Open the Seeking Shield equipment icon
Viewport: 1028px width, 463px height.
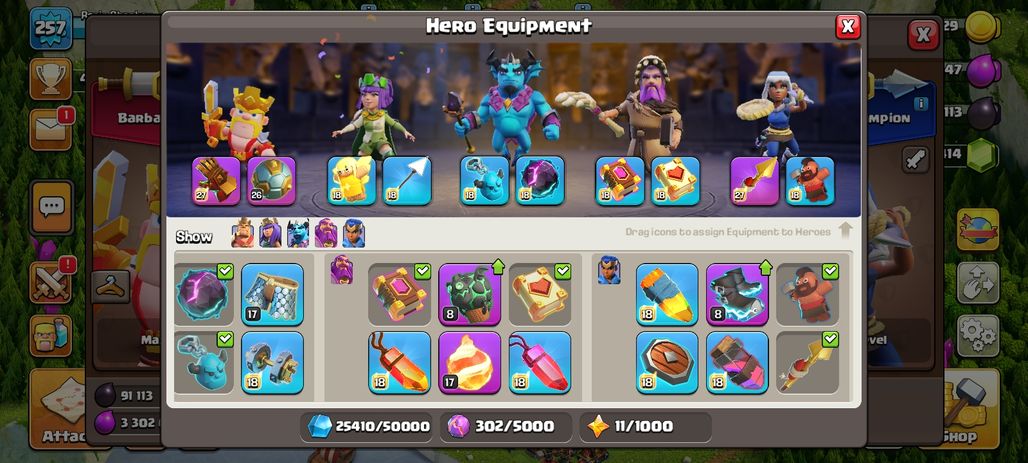667,362
